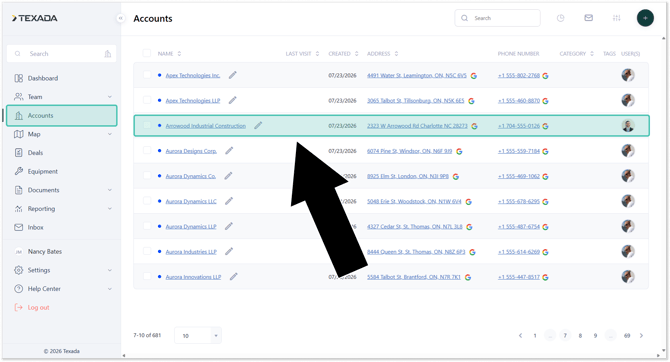Open the rows-per-page dropdown showing 10
Viewport: 670px width, 362px height.
pos(198,336)
